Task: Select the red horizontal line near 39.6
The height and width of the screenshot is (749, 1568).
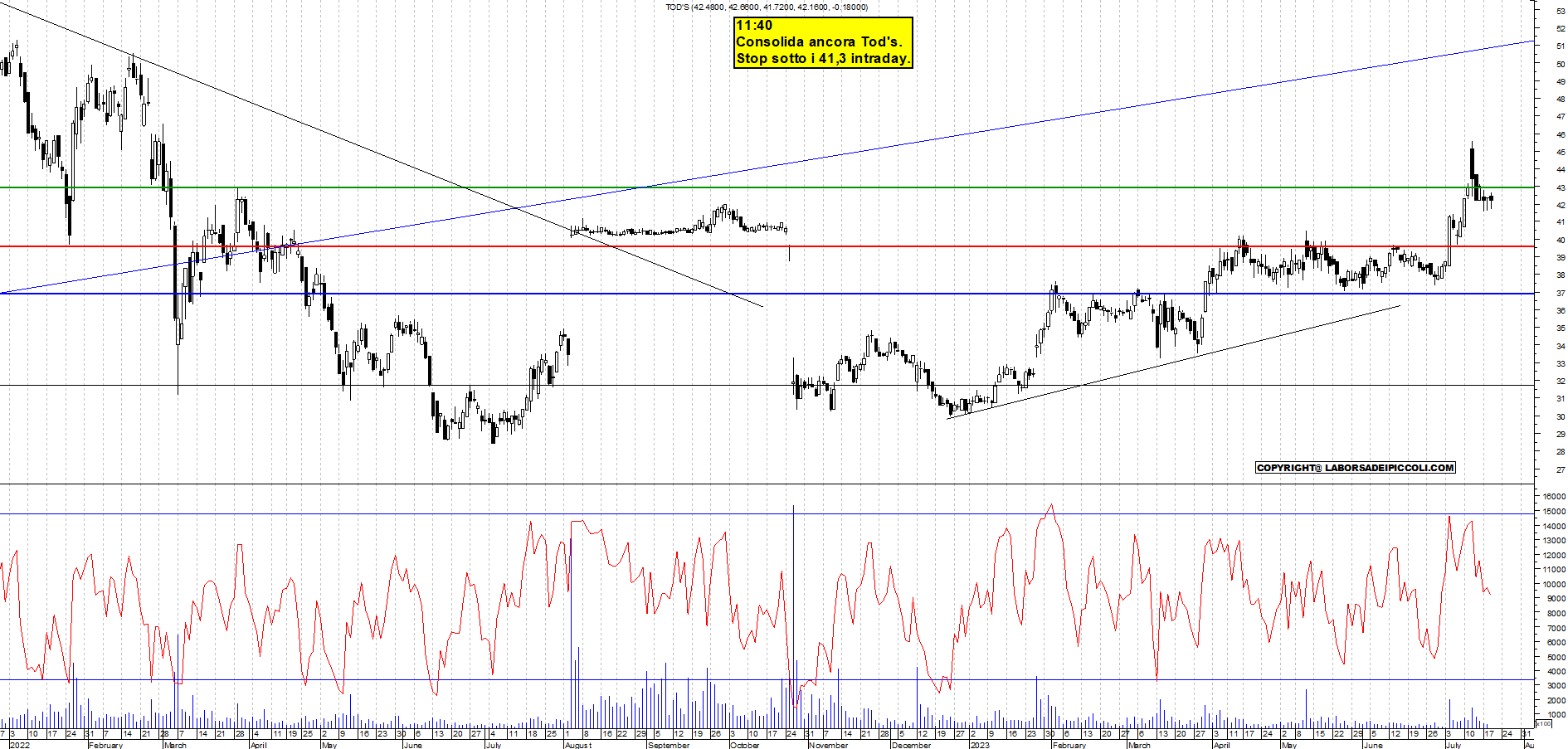Action: (x=767, y=246)
